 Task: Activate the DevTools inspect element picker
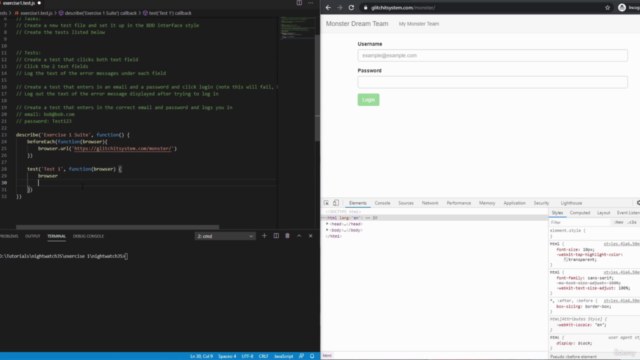(326, 203)
